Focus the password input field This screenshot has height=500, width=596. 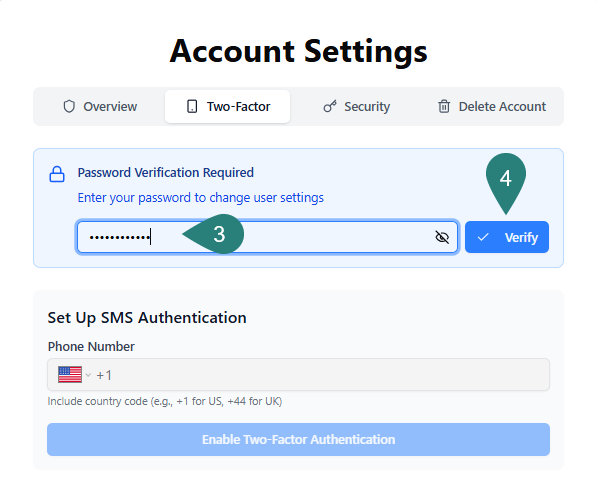pos(268,237)
